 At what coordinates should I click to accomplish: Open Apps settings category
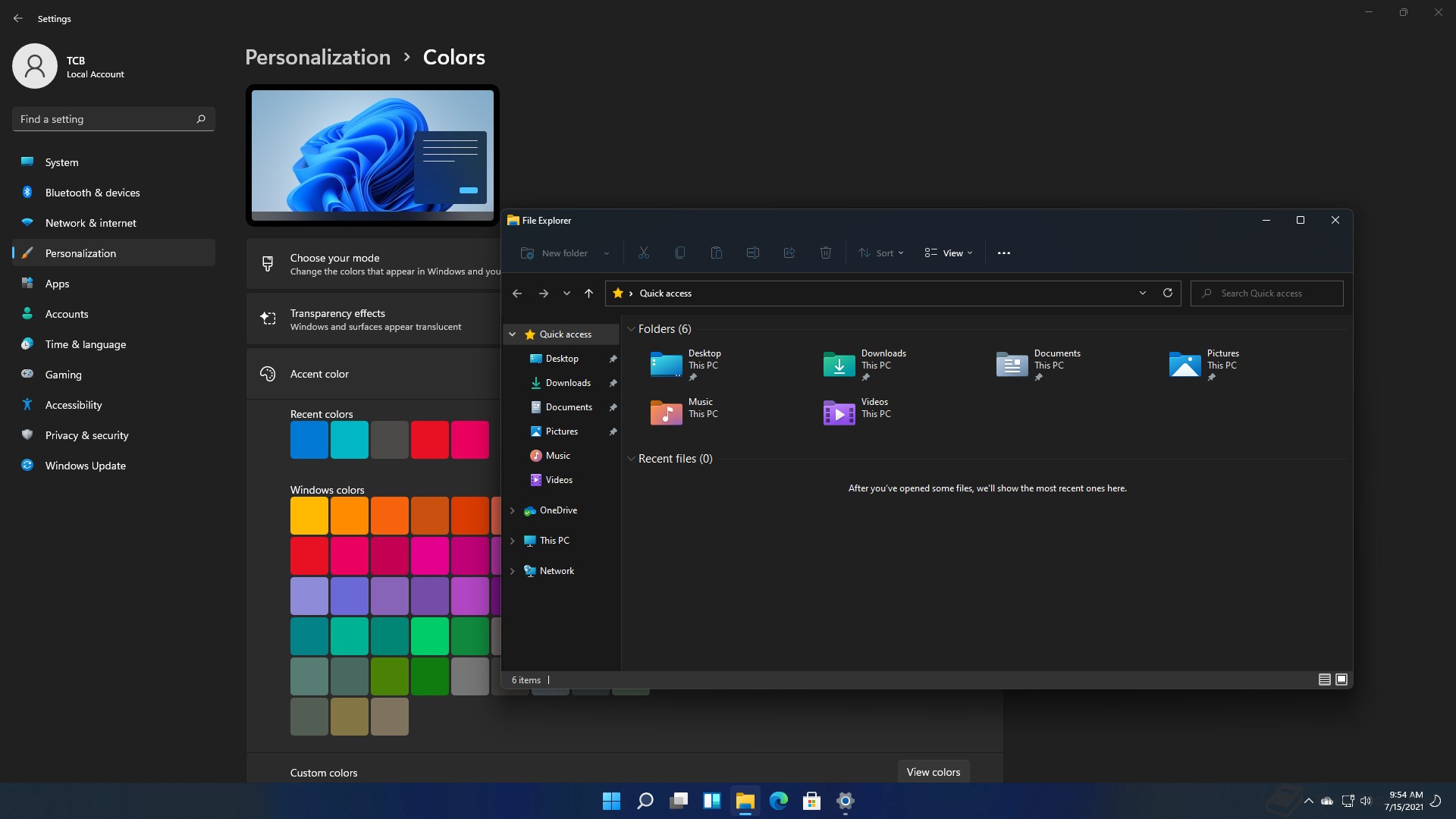tap(114, 284)
